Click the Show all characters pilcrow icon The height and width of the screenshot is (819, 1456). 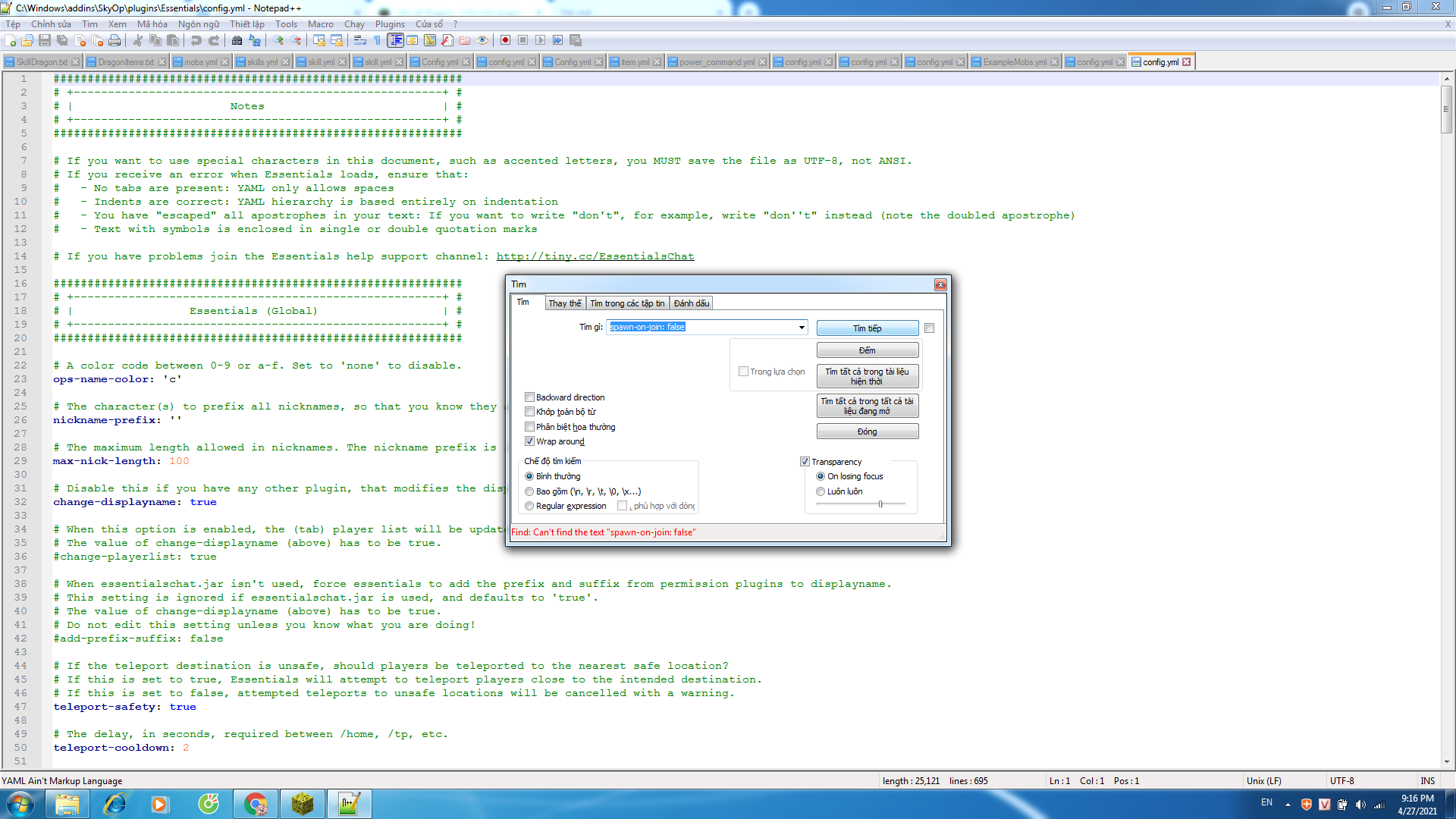[377, 40]
